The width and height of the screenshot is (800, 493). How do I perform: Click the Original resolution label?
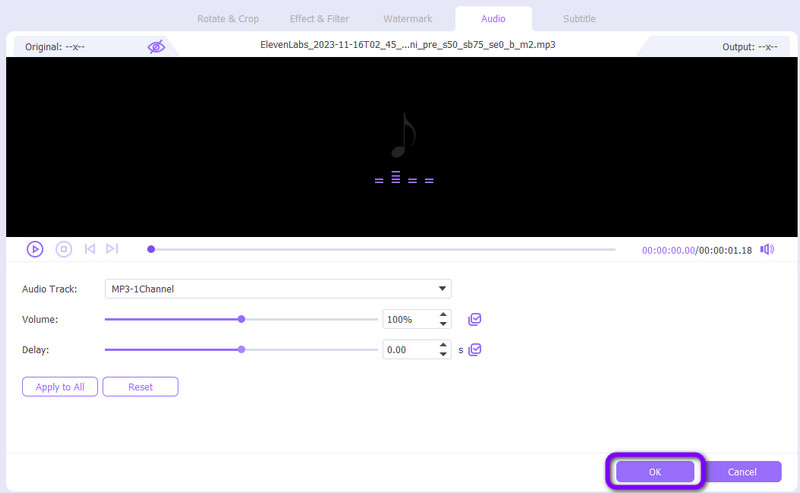click(x=55, y=47)
